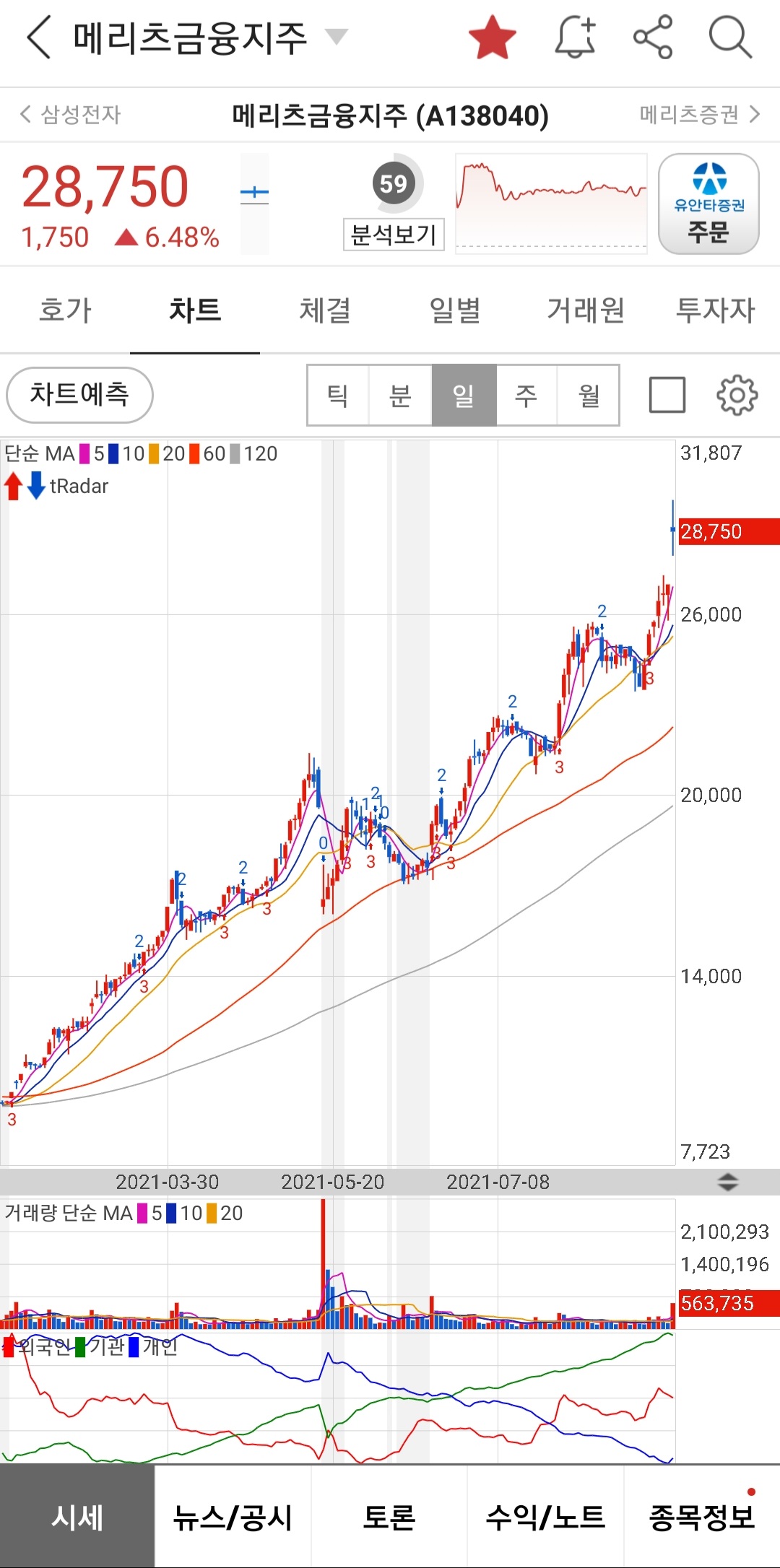Place order via 유안타증권 주문 button
Image resolution: width=780 pixels, height=1568 pixels.
coord(708,204)
